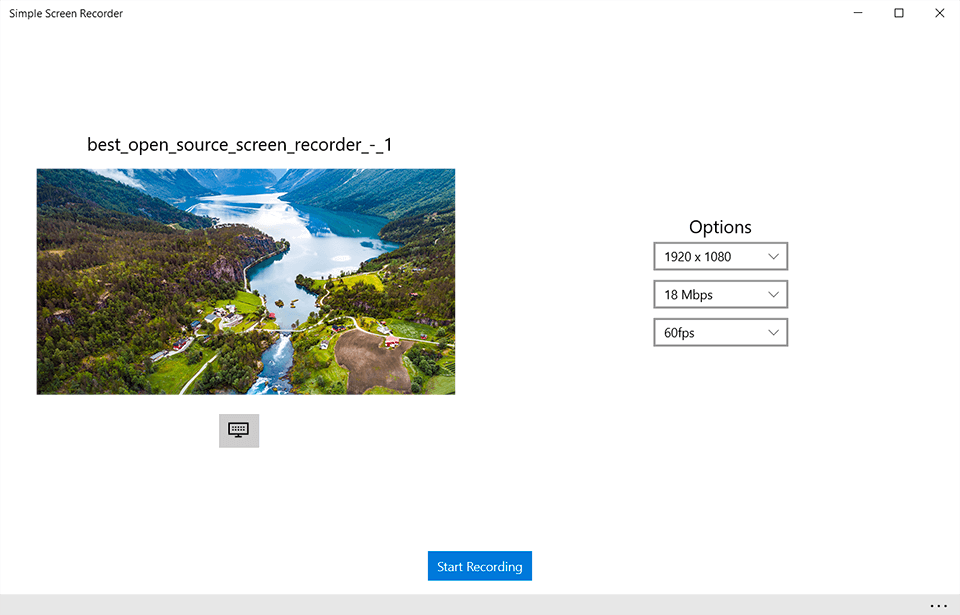This screenshot has width=960, height=615.
Task: Open the See more options in bottom bar
Action: (x=938, y=604)
